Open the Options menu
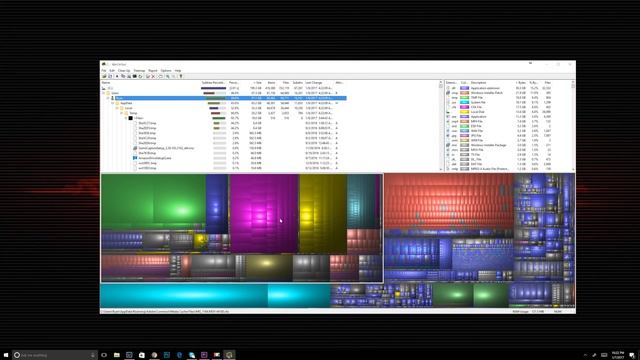Screen dimensions: 640x360 tap(166, 71)
